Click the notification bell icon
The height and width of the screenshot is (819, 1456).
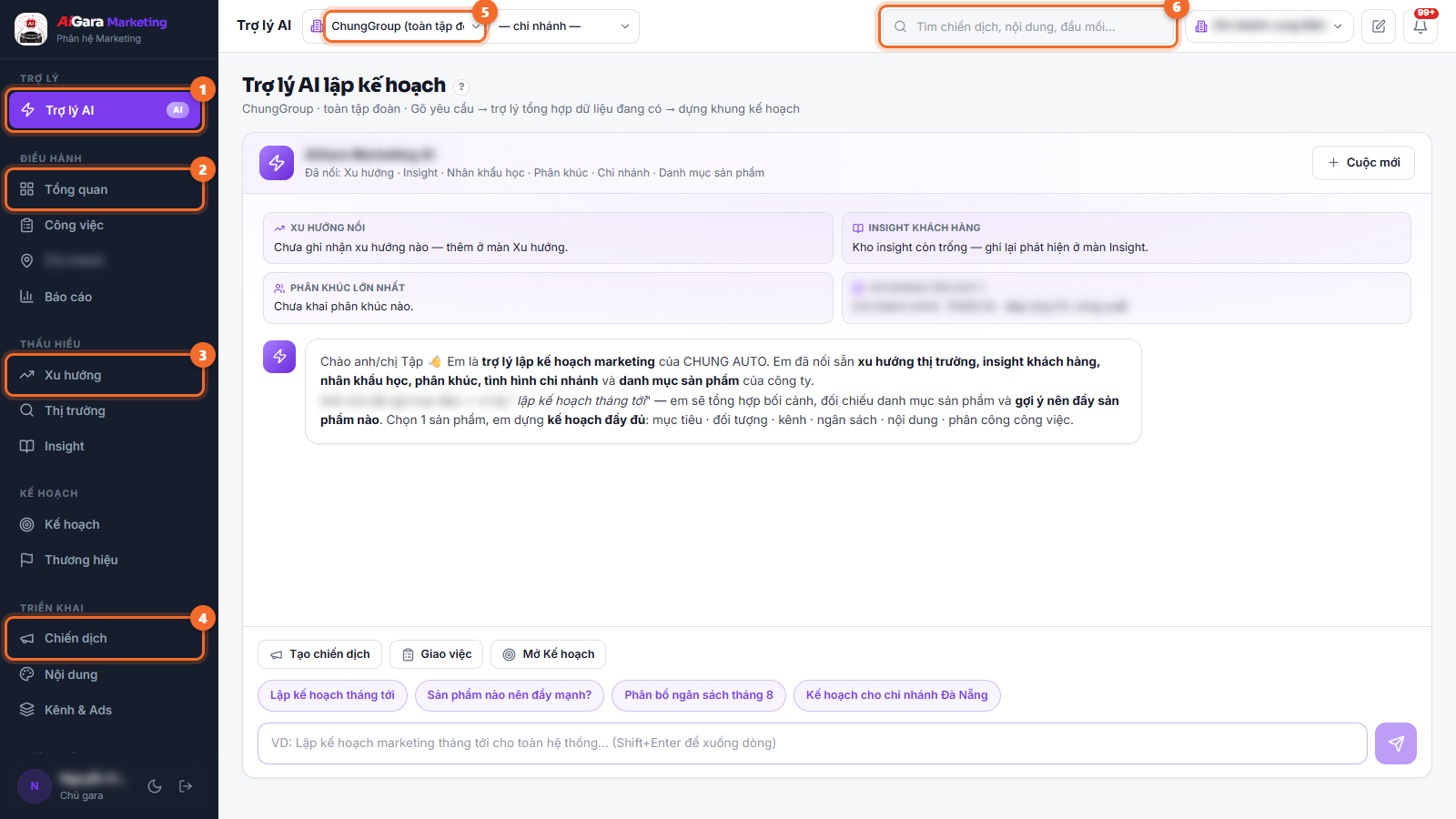click(1421, 26)
